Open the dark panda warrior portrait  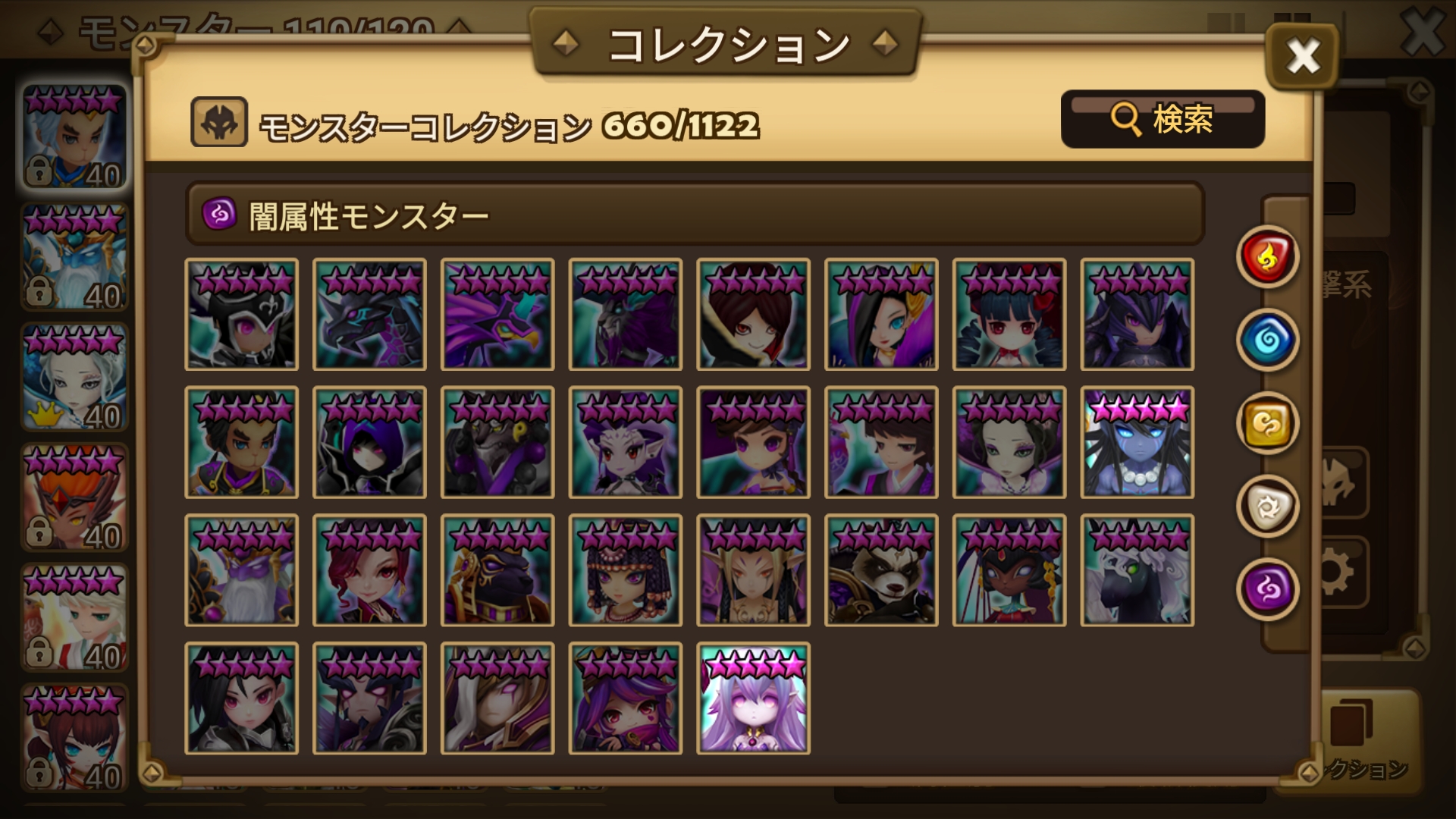(x=881, y=570)
